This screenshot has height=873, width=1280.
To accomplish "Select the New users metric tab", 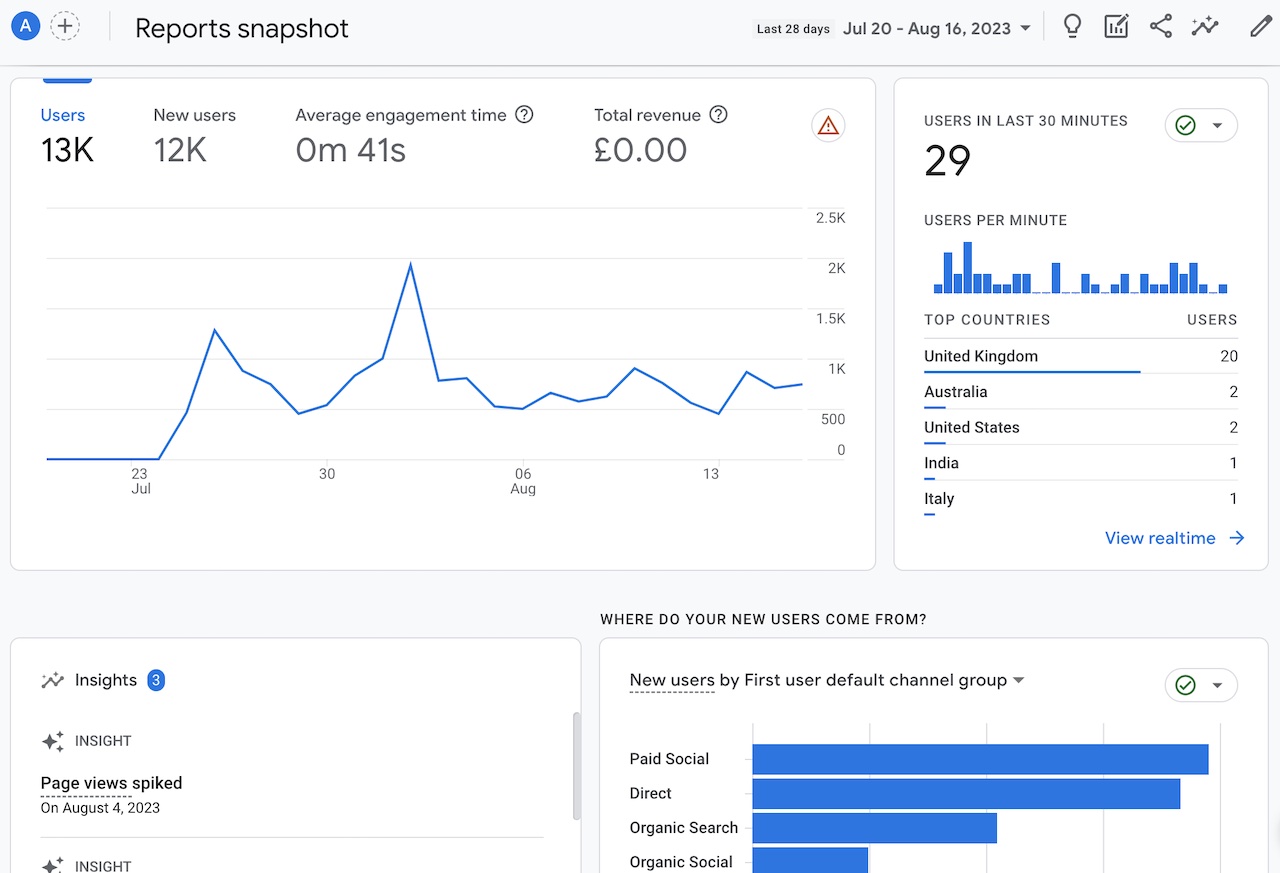I will point(194,134).
